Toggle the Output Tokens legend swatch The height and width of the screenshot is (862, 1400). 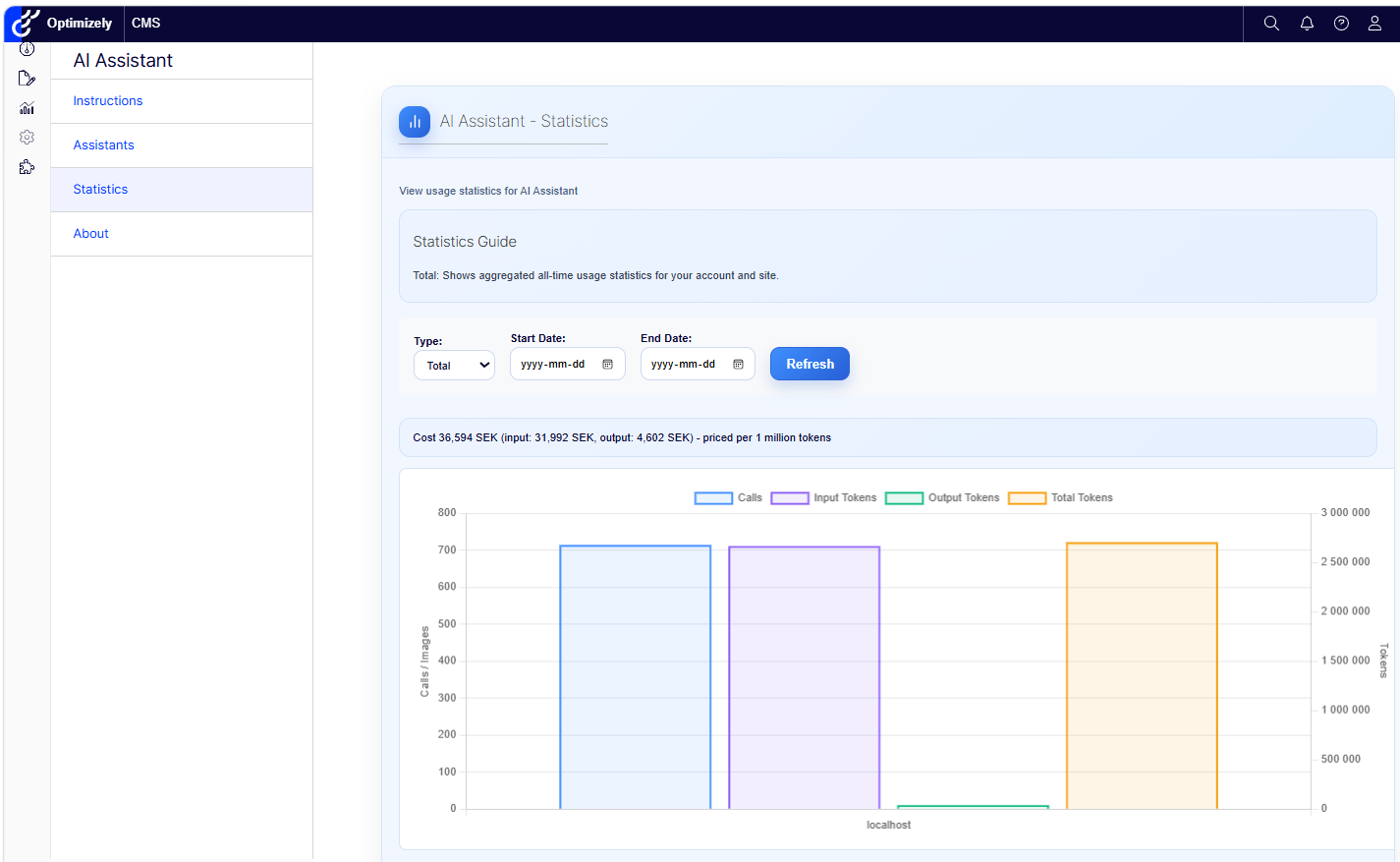coord(904,498)
